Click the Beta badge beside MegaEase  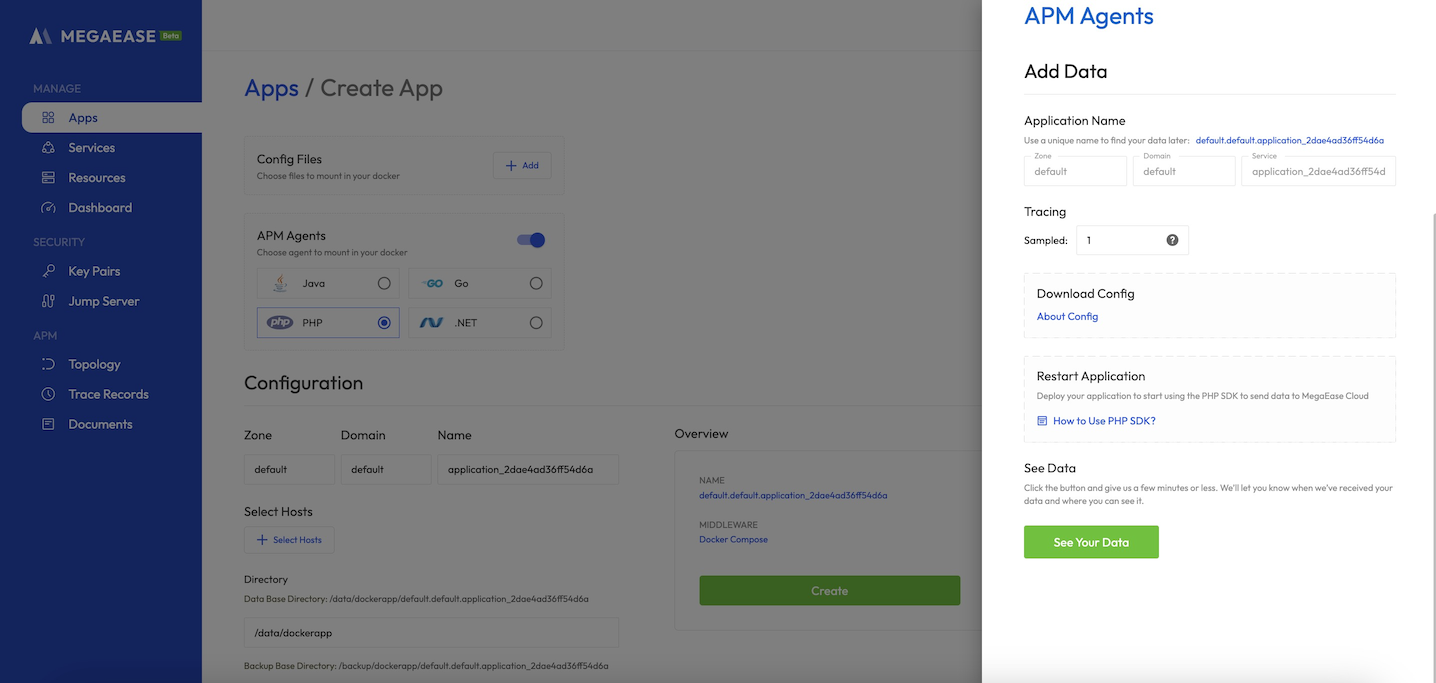click(x=170, y=36)
